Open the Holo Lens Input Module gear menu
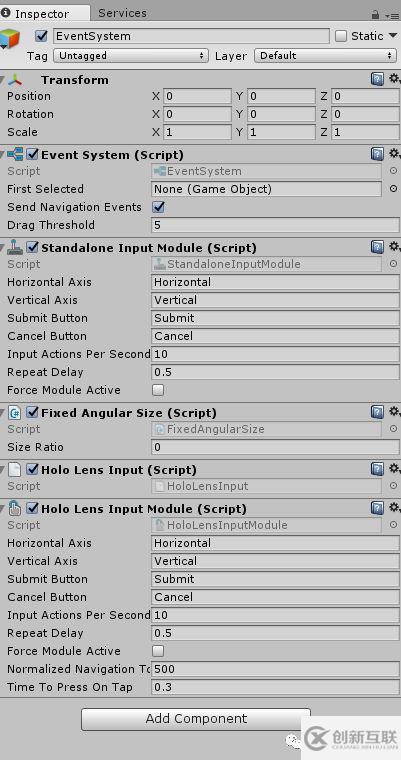Screen dimensions: 401x760 pos(394,507)
